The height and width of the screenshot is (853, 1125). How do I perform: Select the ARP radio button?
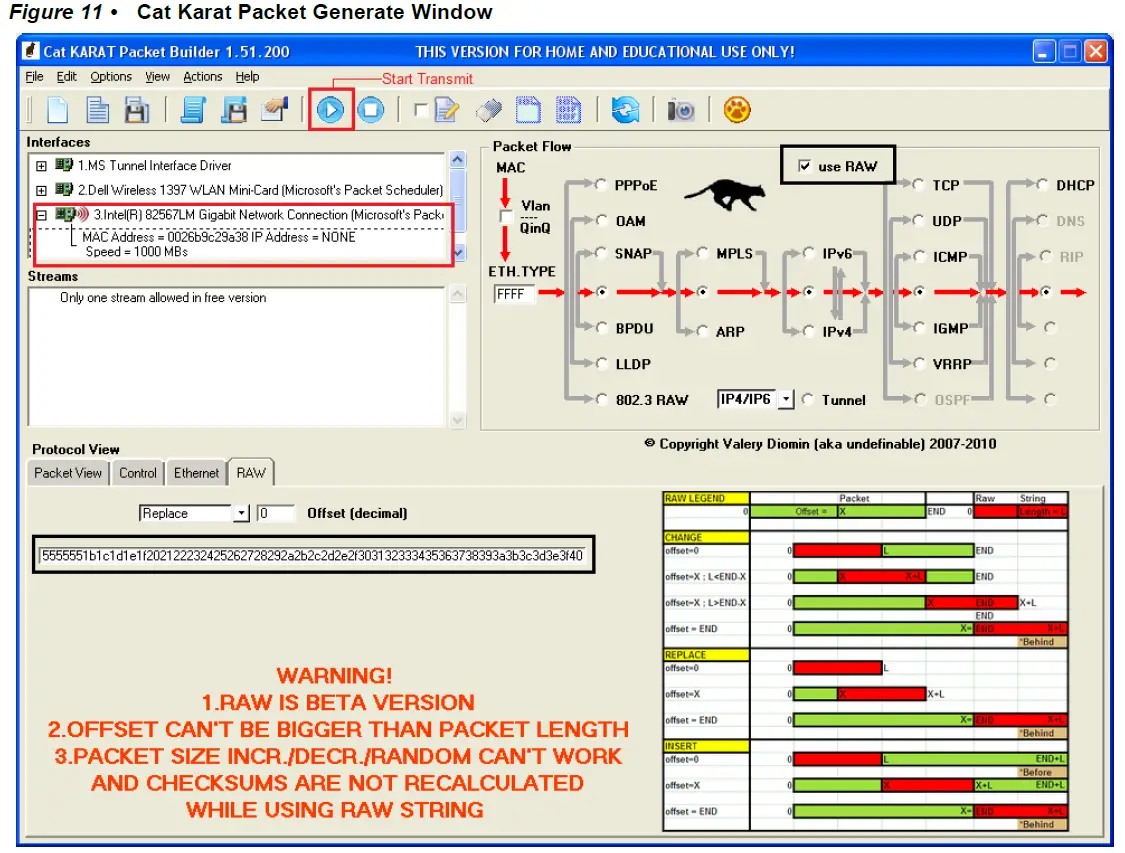pos(702,331)
